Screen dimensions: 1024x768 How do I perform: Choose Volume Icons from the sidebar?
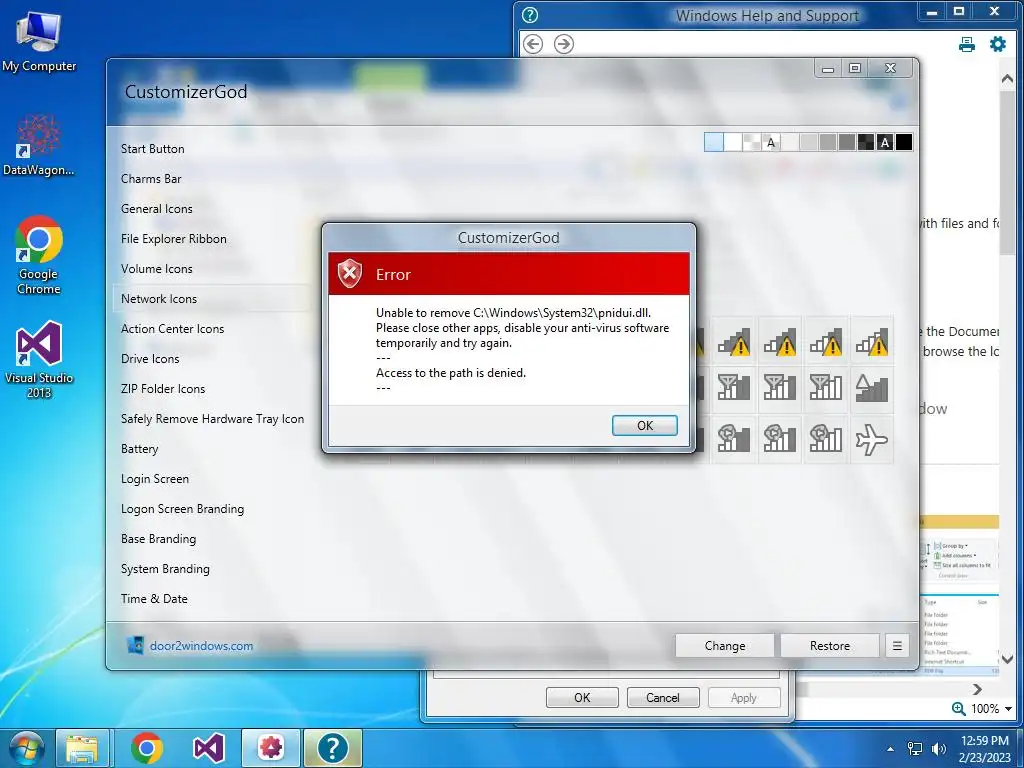pyautogui.click(x=157, y=269)
